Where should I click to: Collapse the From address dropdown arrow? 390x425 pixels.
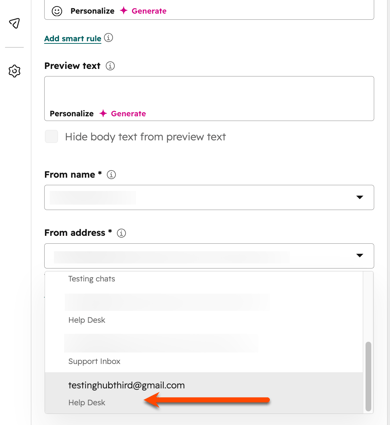tap(360, 255)
